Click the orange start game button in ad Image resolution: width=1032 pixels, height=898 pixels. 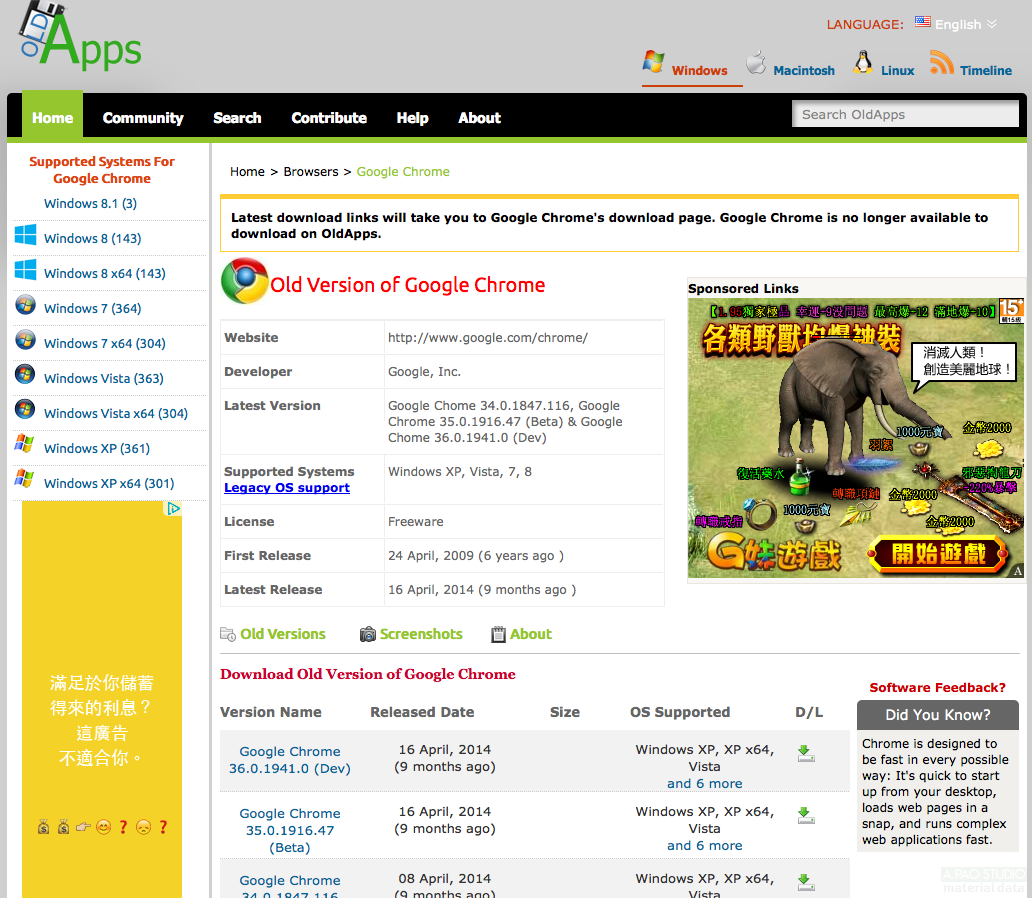coord(938,554)
